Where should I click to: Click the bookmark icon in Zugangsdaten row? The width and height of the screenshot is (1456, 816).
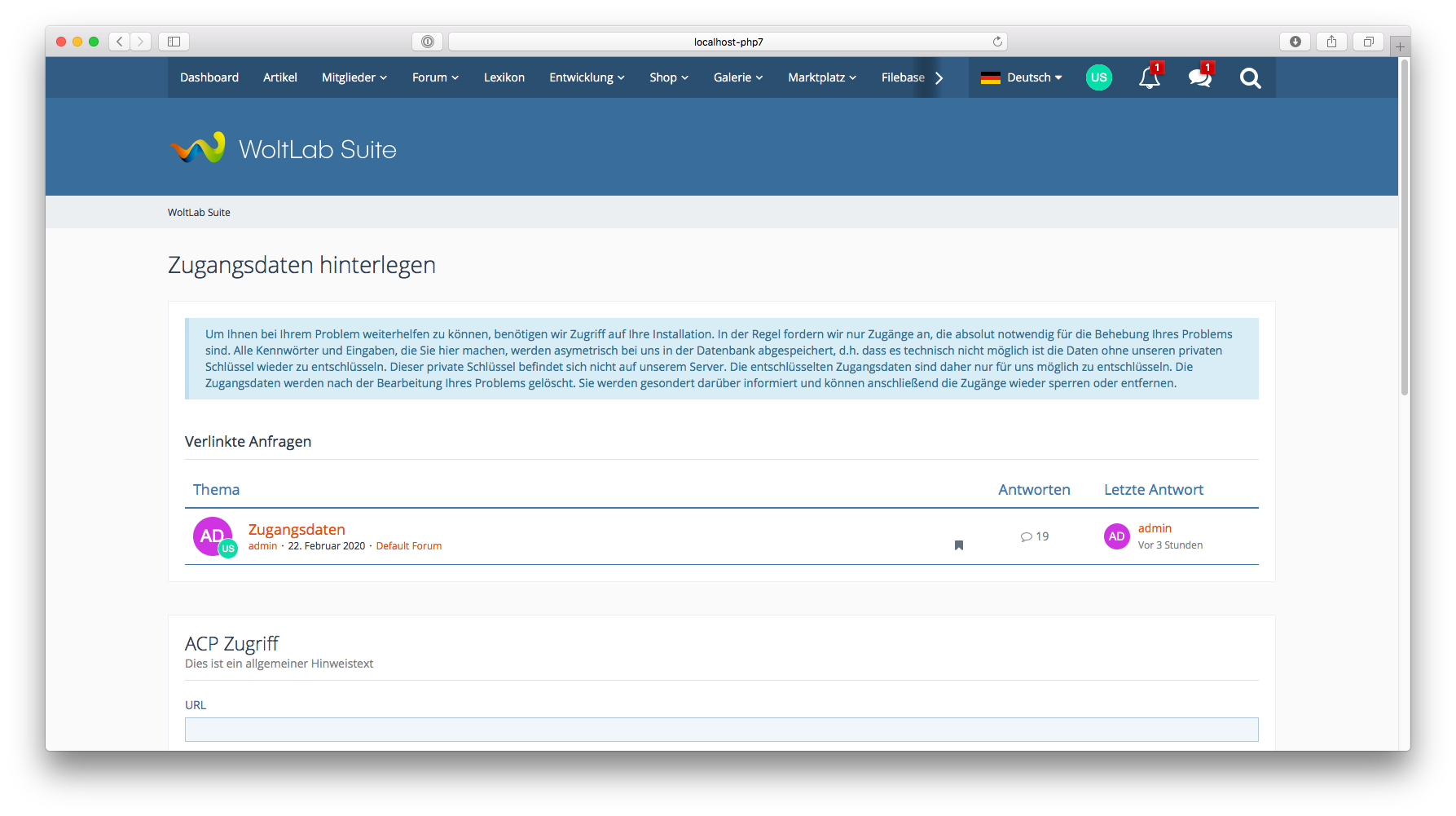[959, 545]
